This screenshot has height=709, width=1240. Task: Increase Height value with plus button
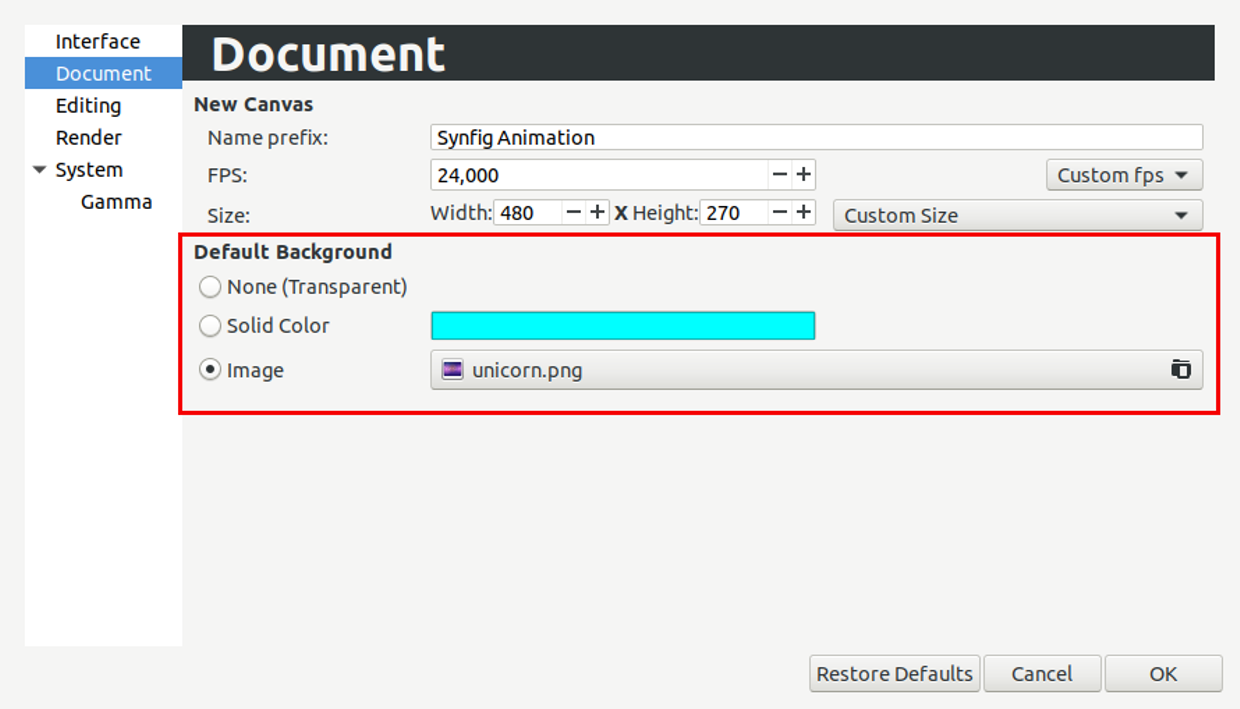[804, 213]
